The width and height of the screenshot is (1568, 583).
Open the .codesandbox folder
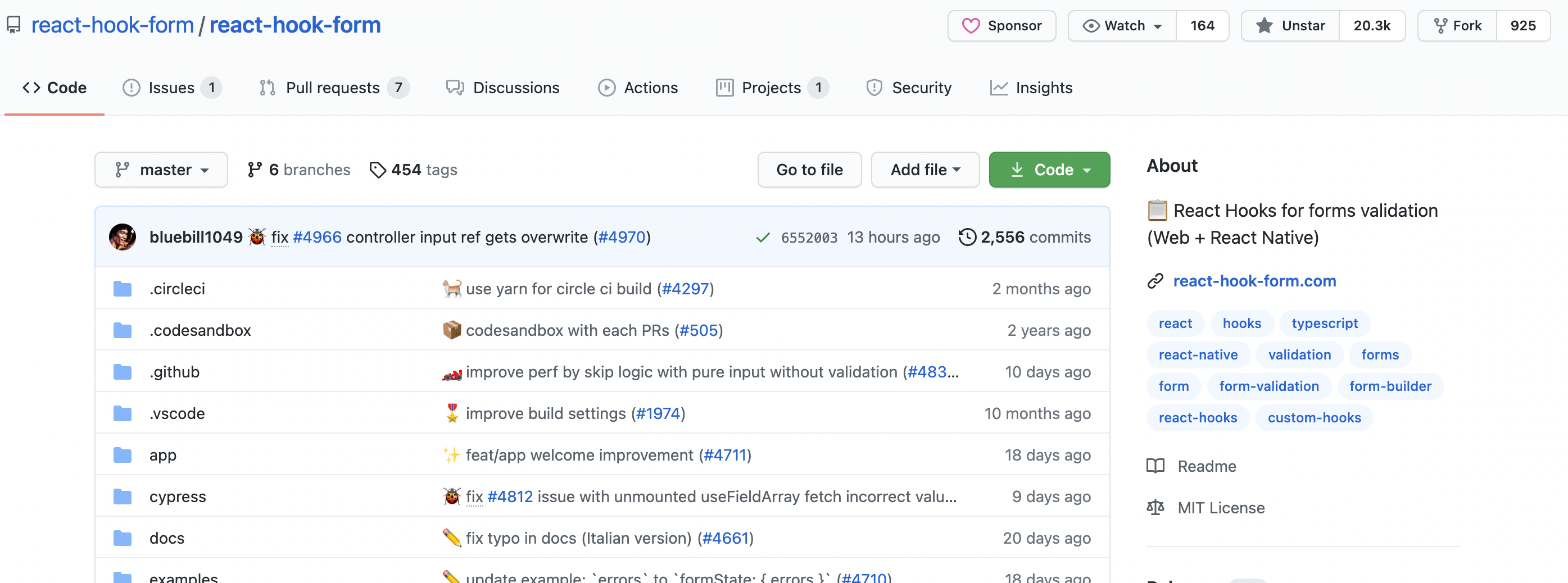click(200, 330)
